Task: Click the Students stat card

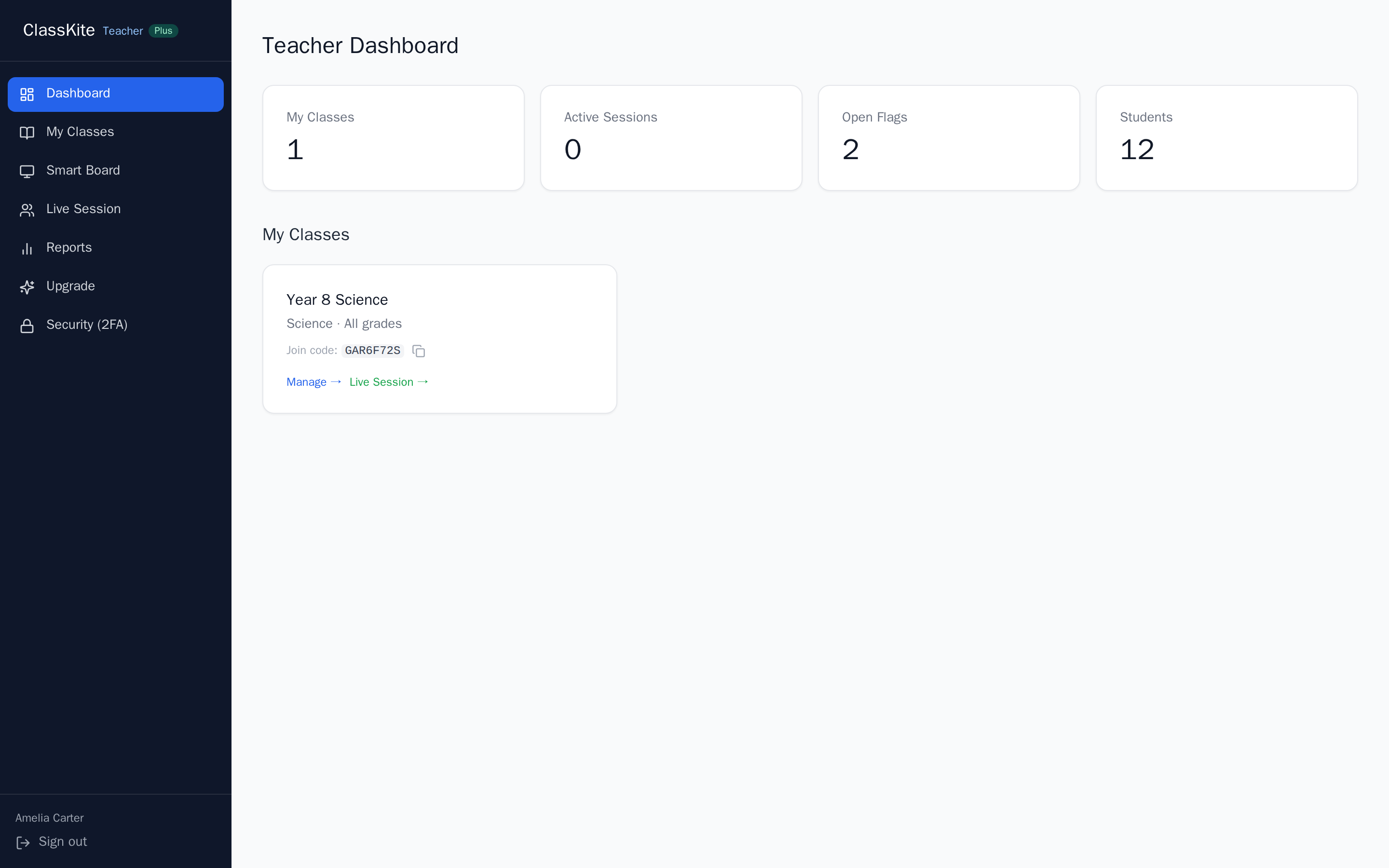Action: tap(1226, 138)
